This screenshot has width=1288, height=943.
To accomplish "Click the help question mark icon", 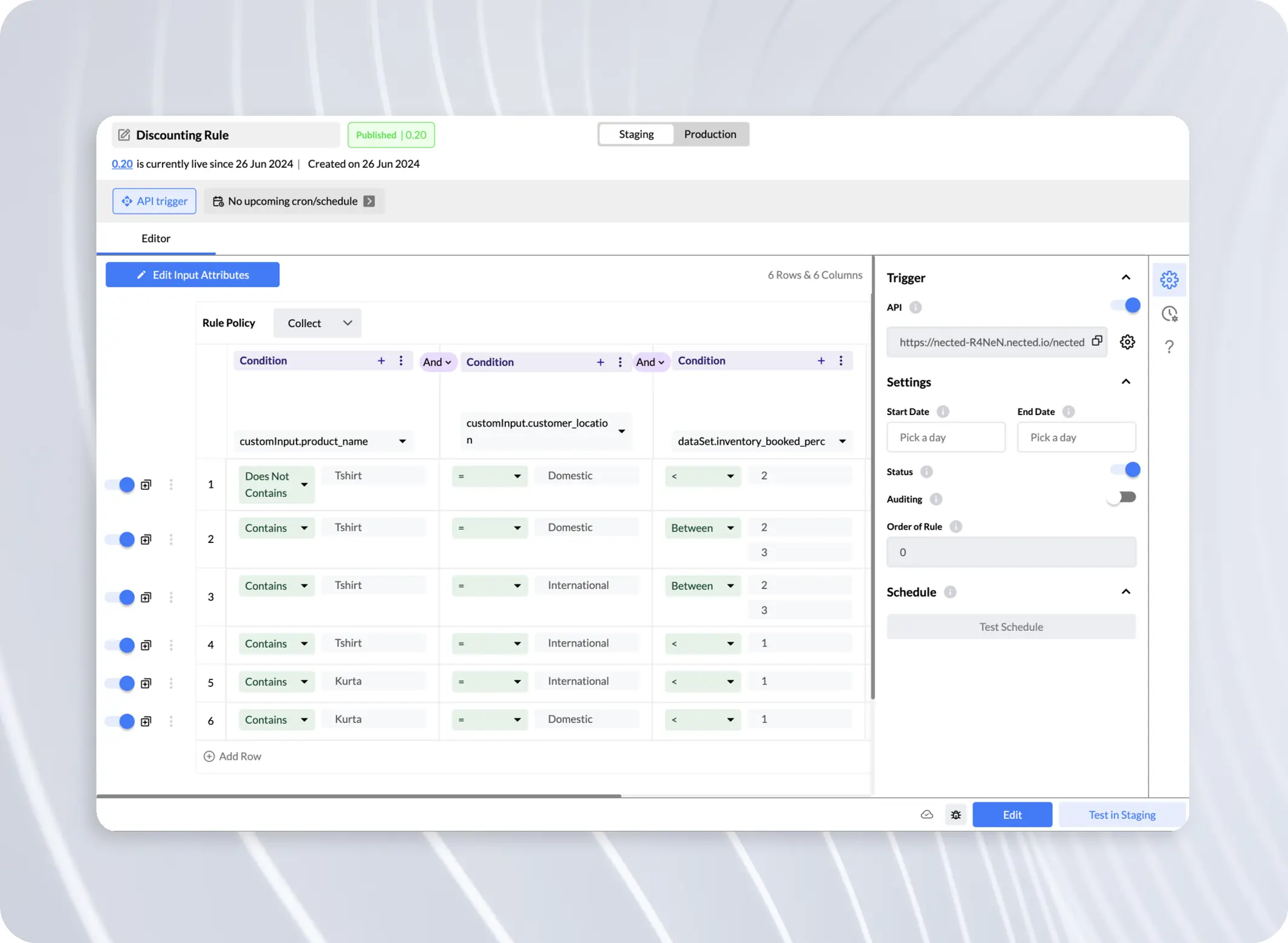I will 1169,347.
